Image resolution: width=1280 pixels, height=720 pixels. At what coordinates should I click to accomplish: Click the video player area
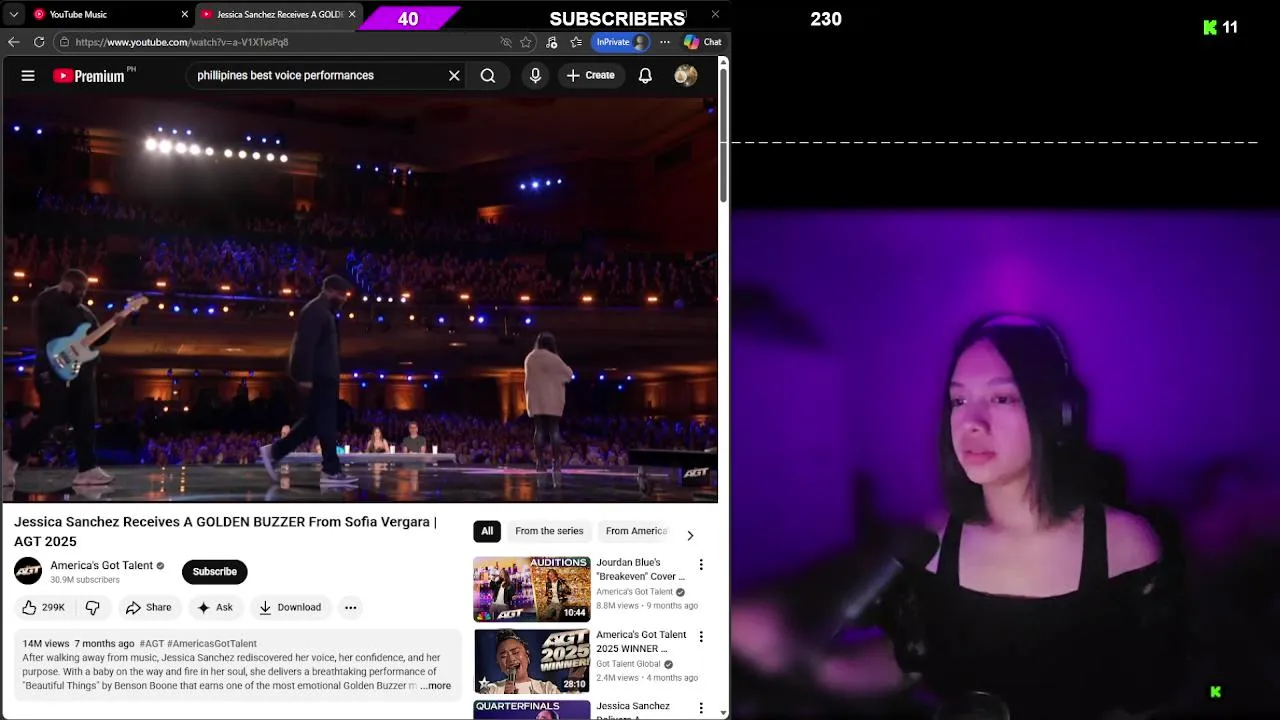pos(360,299)
